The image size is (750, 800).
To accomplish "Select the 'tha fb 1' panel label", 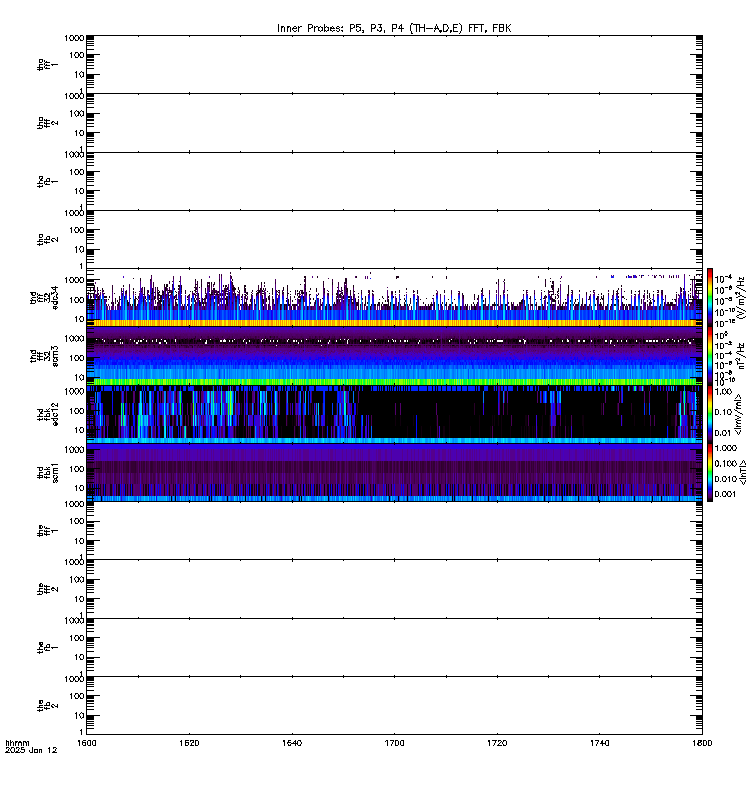I will click(x=47, y=181).
